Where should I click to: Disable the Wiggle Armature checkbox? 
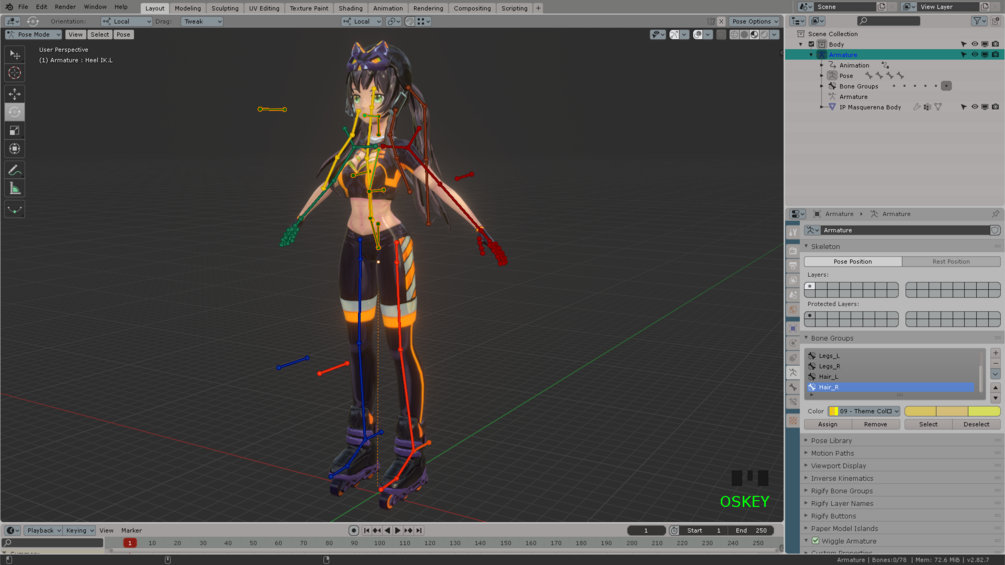pos(816,541)
